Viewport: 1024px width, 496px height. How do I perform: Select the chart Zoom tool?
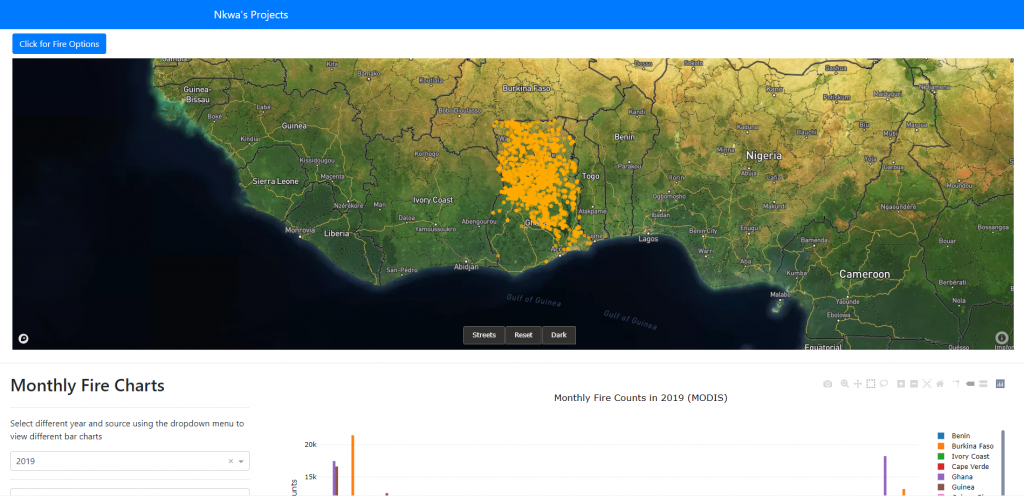(845, 384)
